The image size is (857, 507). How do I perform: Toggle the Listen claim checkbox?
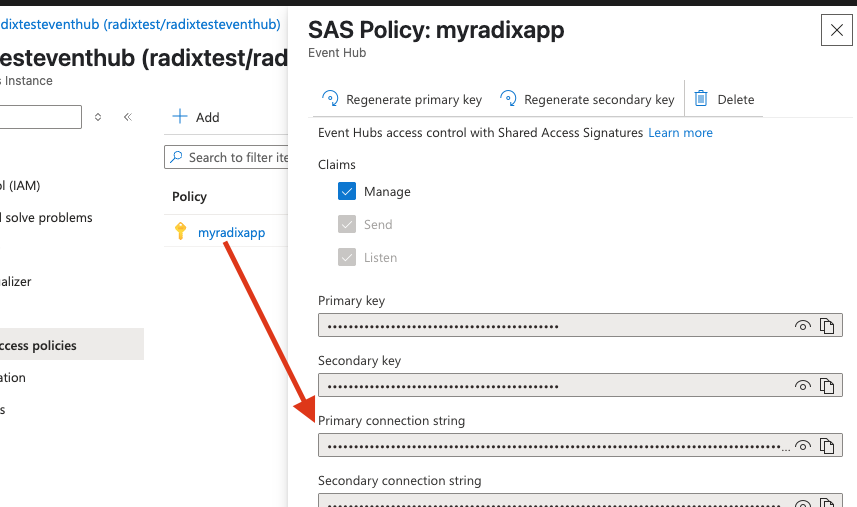(347, 257)
